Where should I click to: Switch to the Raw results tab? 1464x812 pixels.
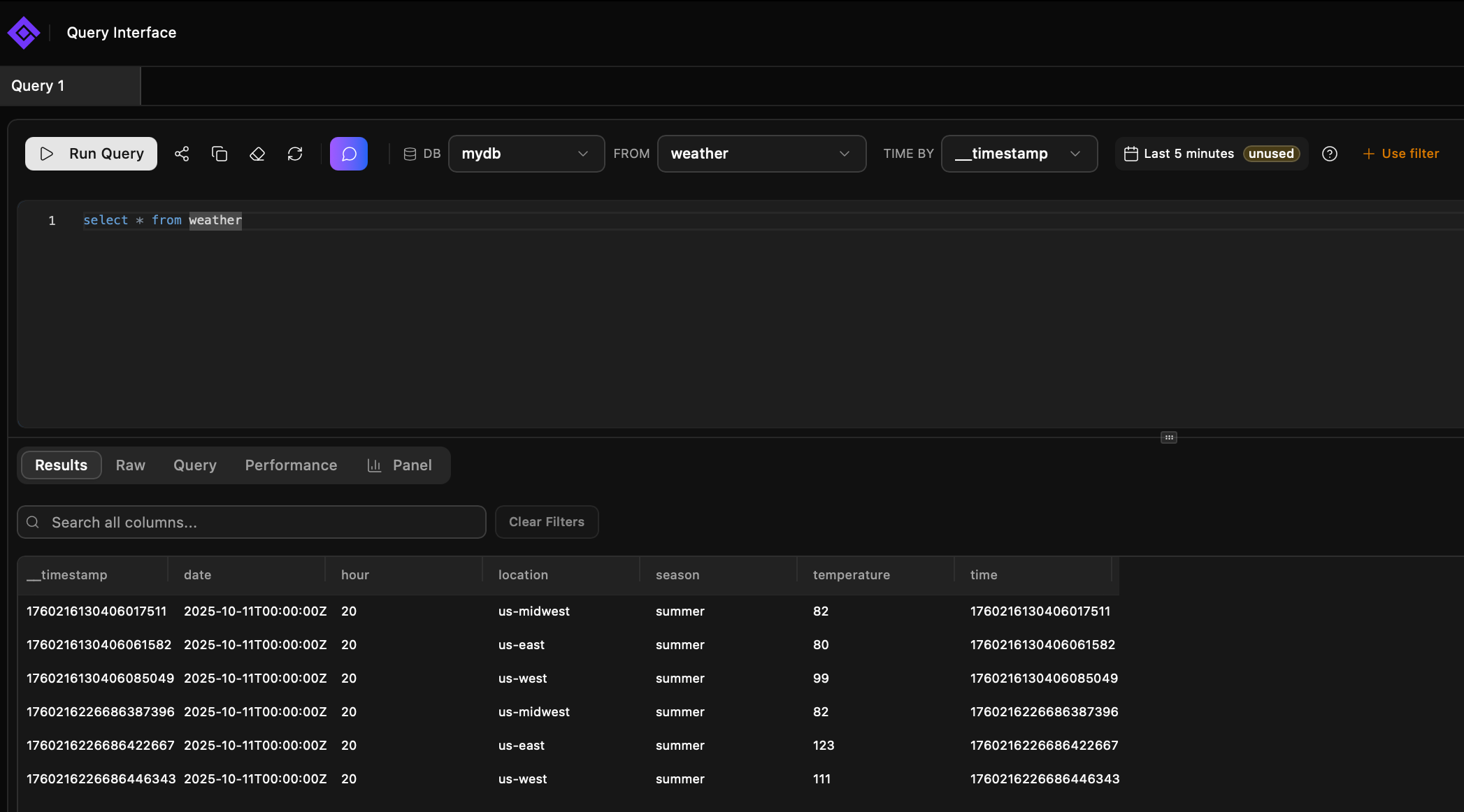click(130, 465)
